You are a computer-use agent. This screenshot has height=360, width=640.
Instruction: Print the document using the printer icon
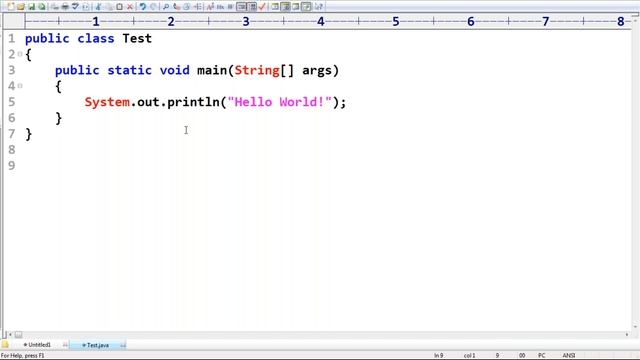pyautogui.click(x=65, y=7)
